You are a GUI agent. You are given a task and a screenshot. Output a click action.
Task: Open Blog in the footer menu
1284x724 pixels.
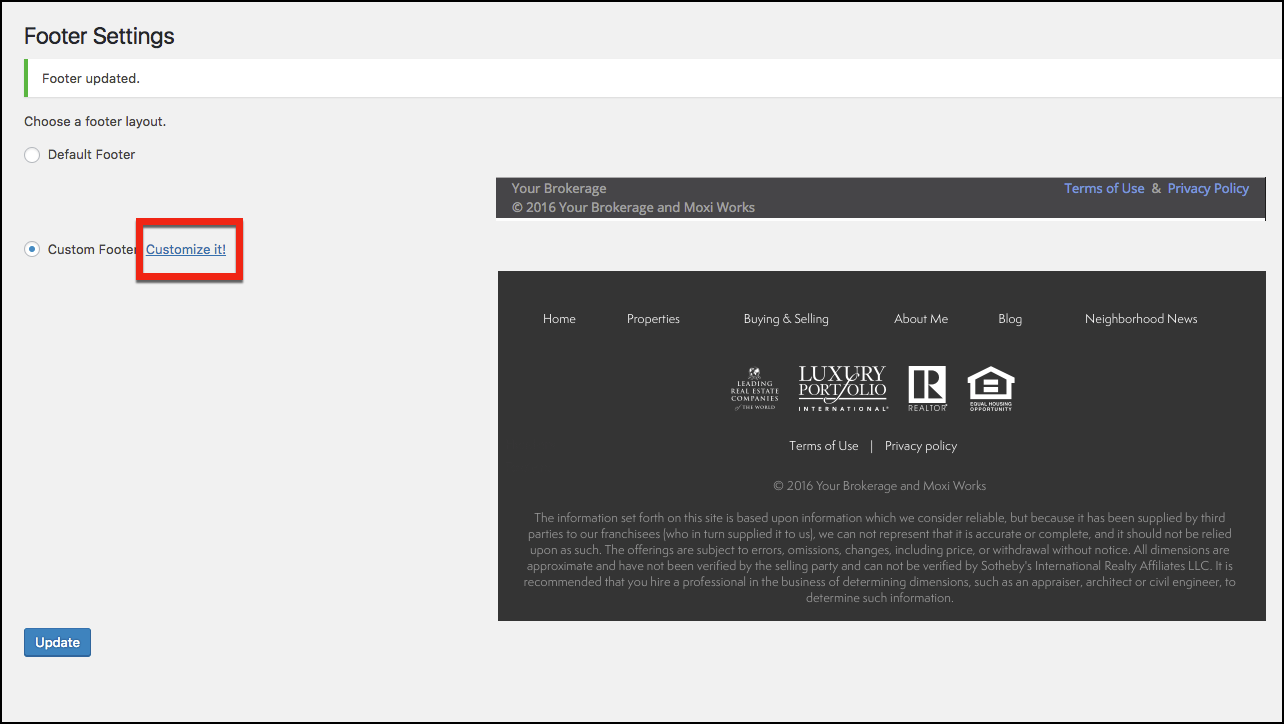coord(1010,319)
